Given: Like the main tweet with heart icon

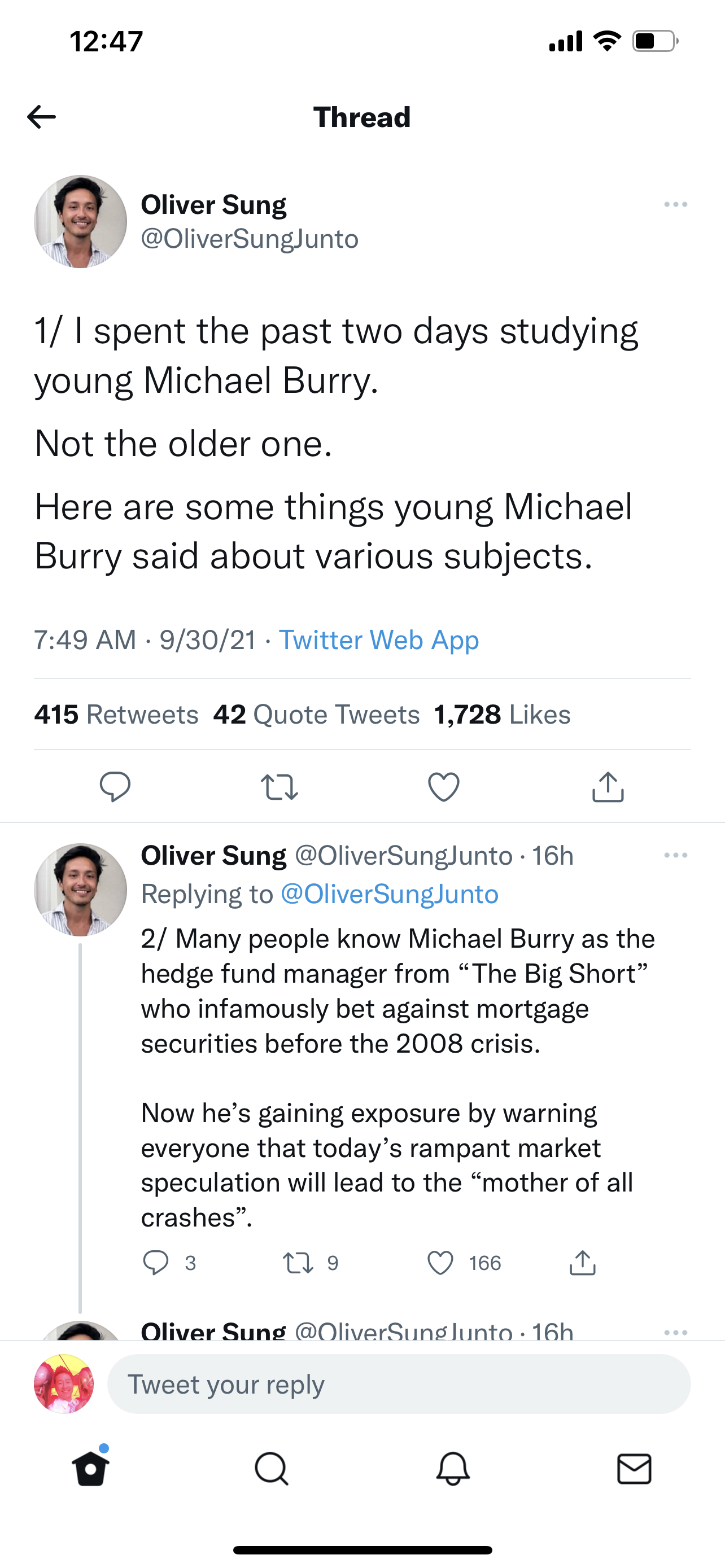Looking at the screenshot, I should pyautogui.click(x=444, y=786).
